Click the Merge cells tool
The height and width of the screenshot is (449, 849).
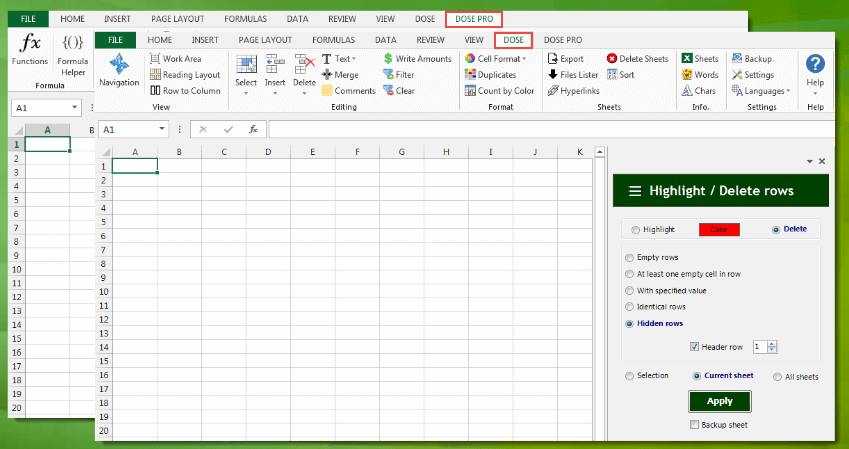tap(339, 75)
